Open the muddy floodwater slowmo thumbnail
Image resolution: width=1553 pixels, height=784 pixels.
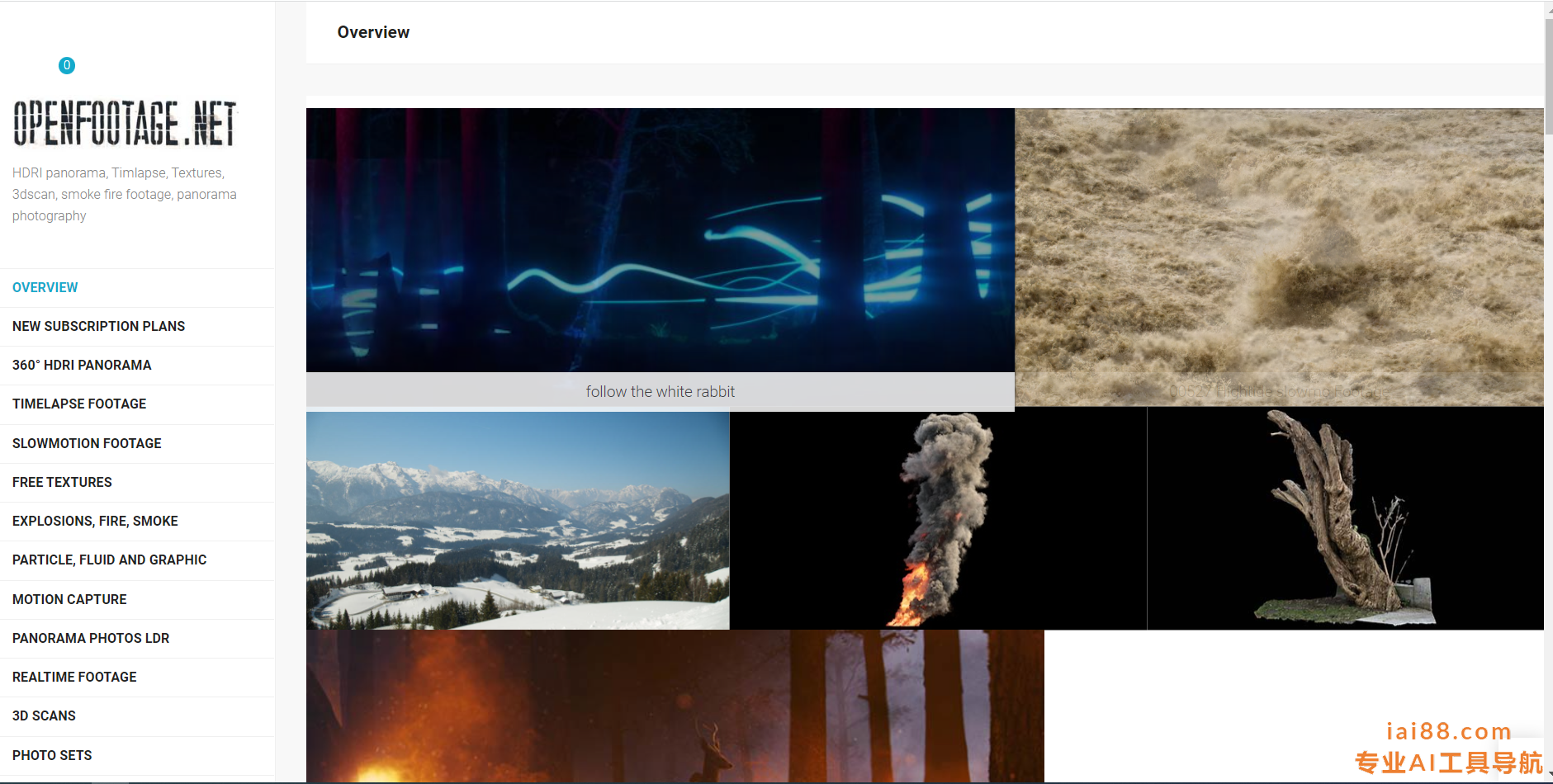click(1279, 257)
